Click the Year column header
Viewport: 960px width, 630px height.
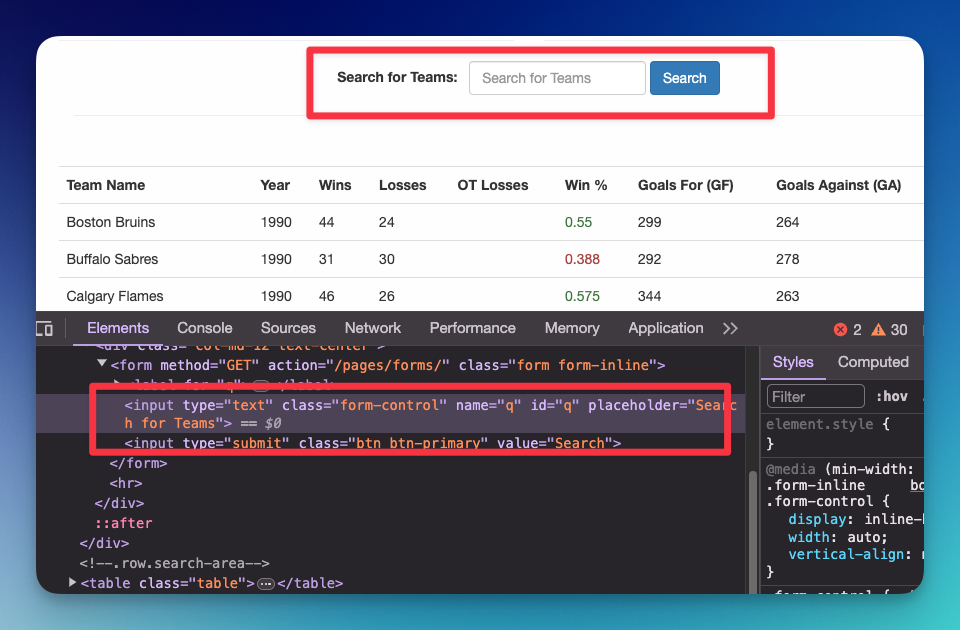(275, 186)
